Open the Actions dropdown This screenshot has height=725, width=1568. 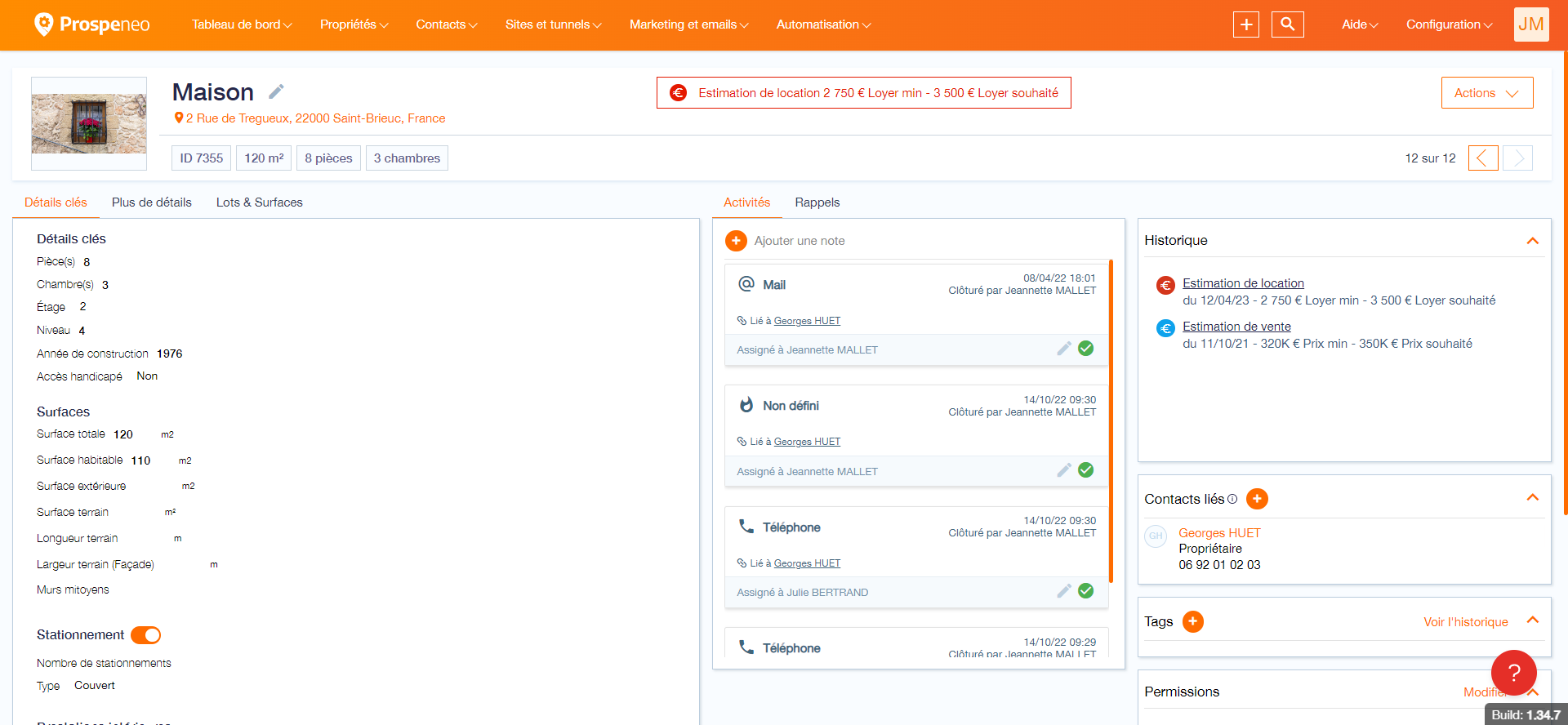coord(1486,93)
